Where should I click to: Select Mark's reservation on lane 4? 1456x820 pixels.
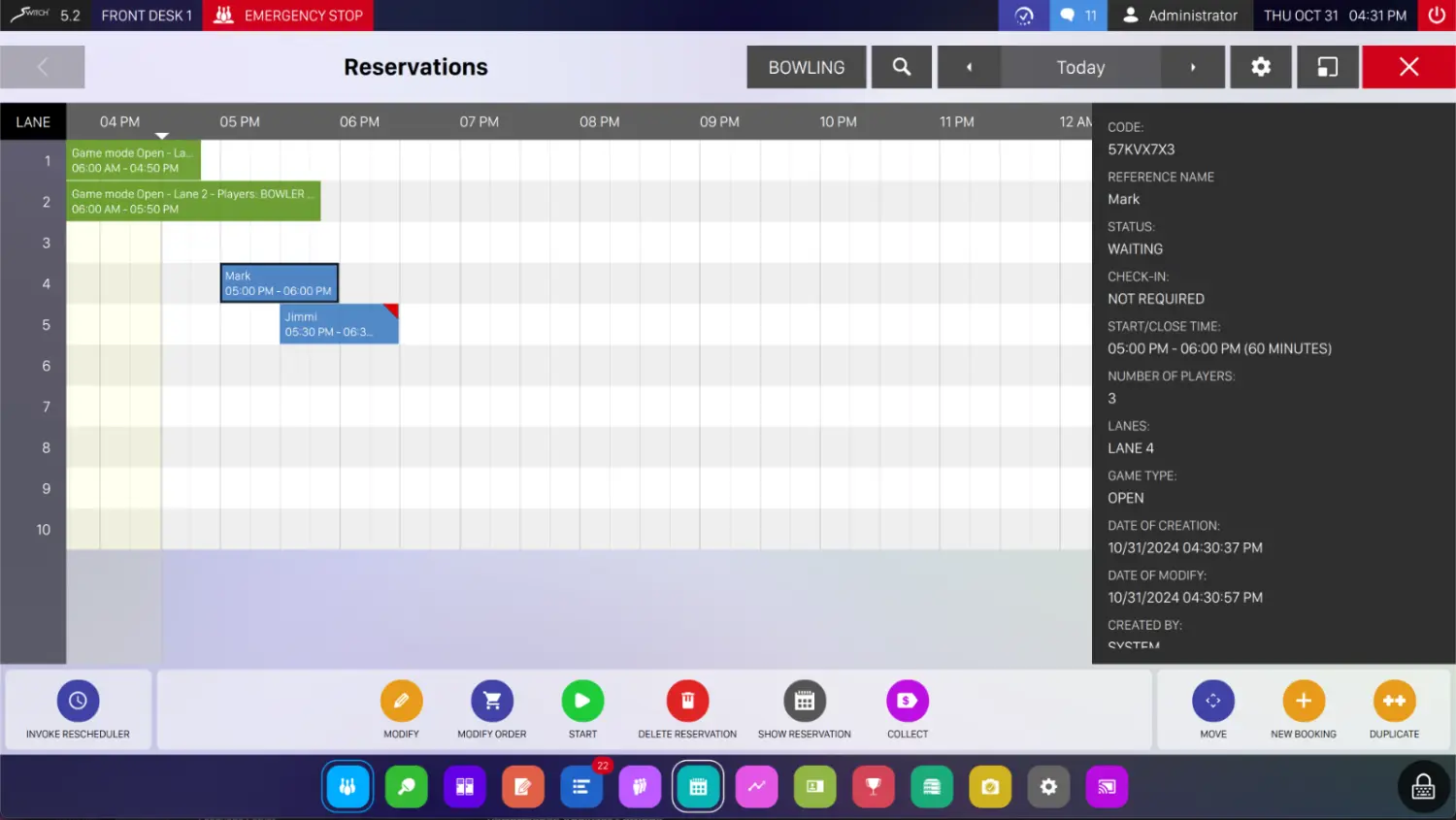280,283
